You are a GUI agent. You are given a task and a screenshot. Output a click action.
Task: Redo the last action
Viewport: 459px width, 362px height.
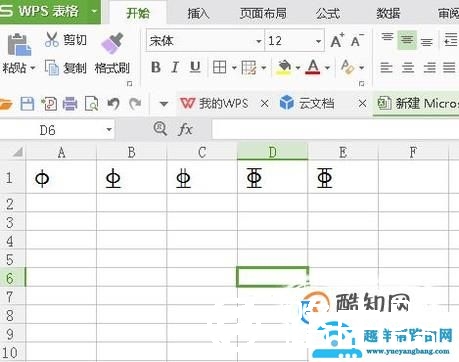click(x=135, y=104)
